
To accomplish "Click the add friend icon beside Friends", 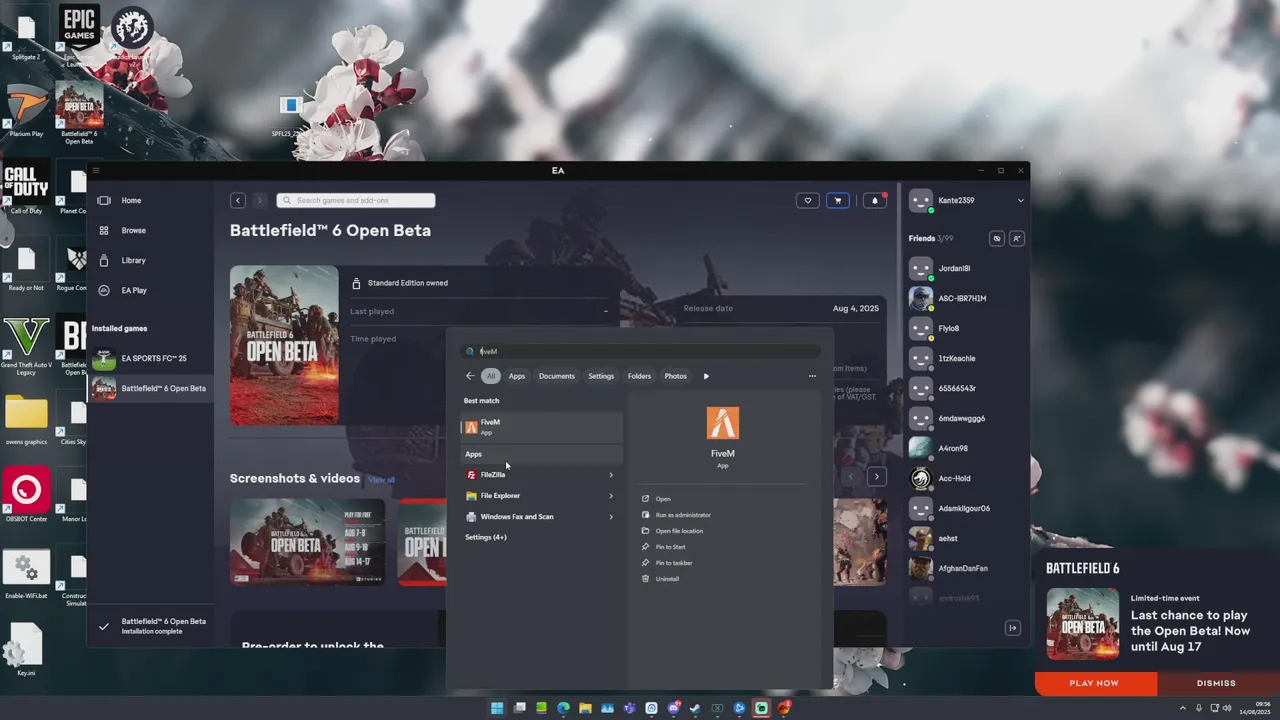I will 1017,238.
